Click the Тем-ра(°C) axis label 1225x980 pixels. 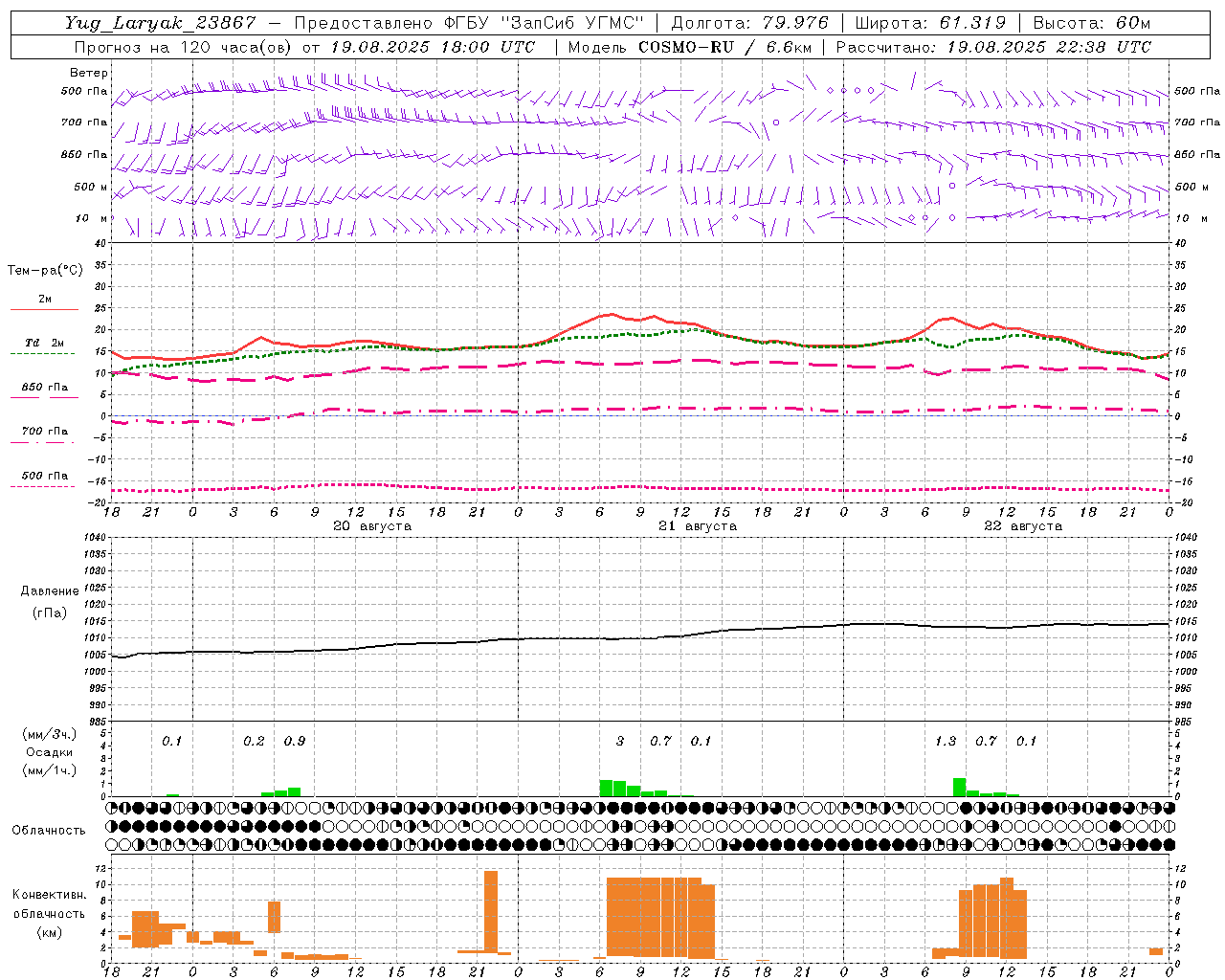pyautogui.click(x=45, y=271)
